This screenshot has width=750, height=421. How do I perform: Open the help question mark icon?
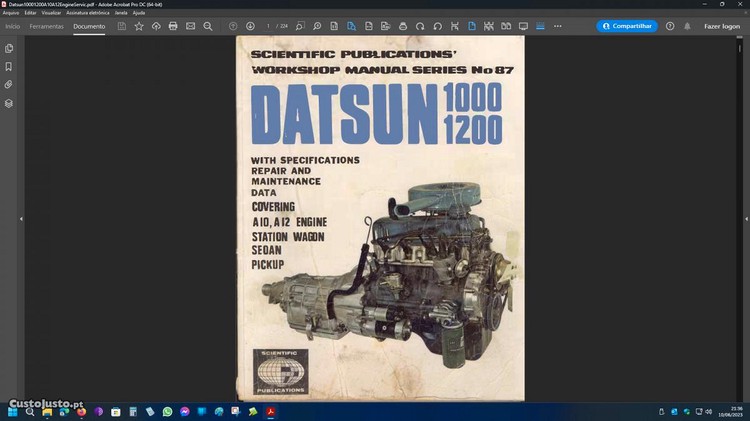click(670, 26)
